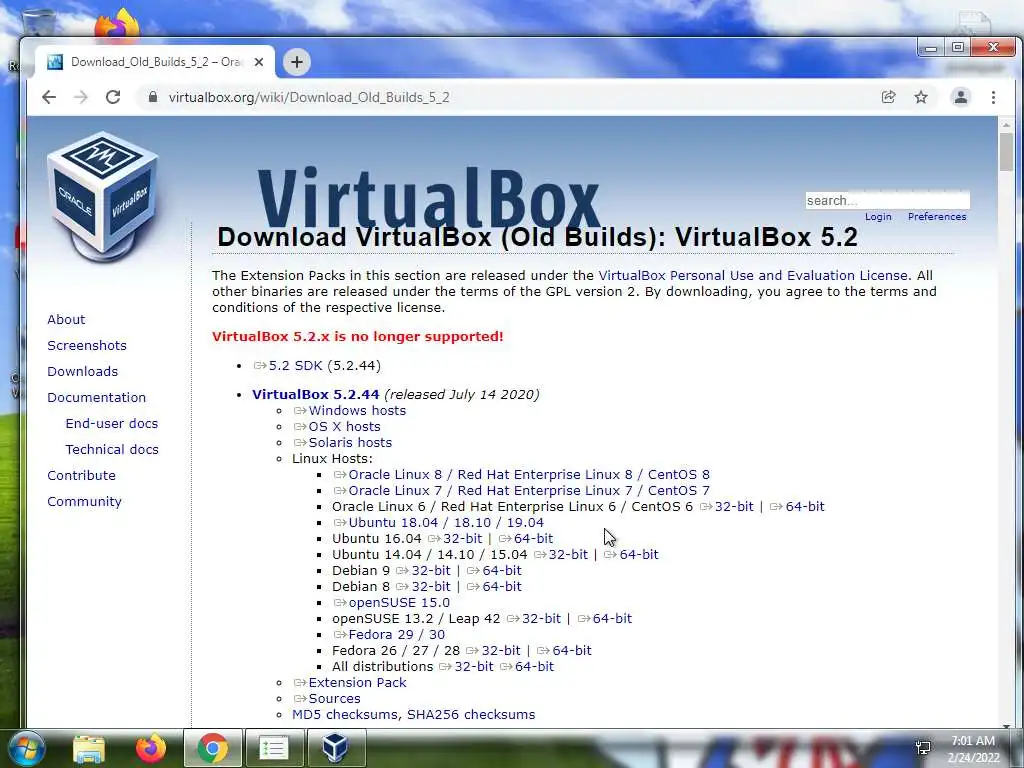Download the Extension Pack

tap(350, 682)
